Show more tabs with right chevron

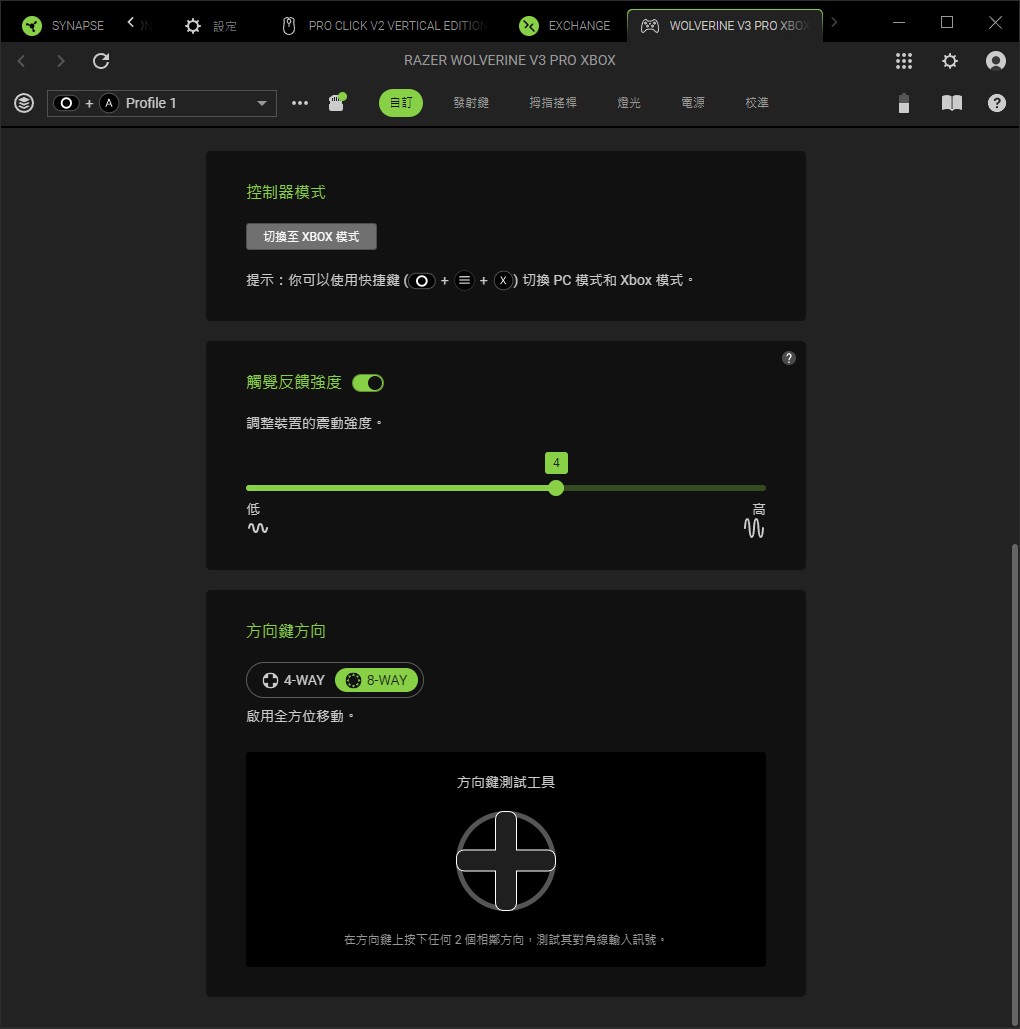(834, 23)
